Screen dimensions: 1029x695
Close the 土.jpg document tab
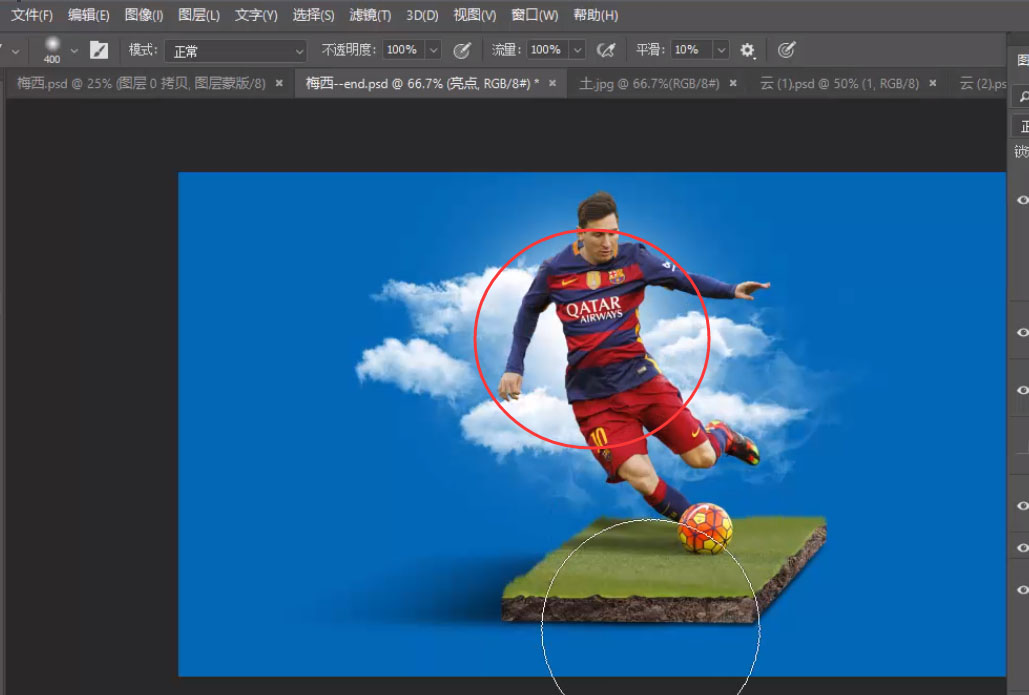(x=733, y=83)
